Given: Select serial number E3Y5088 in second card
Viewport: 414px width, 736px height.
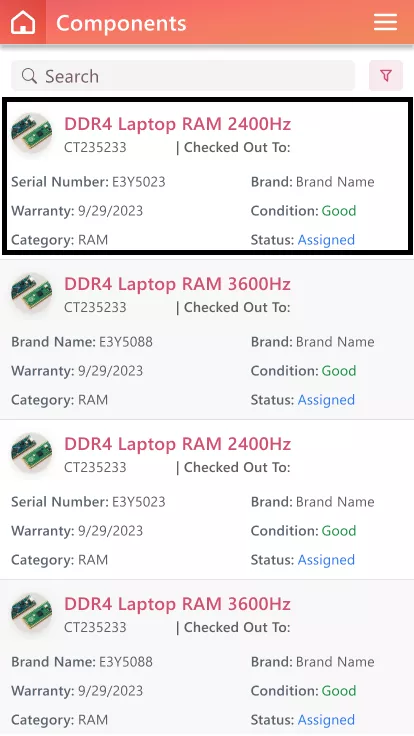Looking at the screenshot, I should [126, 342].
